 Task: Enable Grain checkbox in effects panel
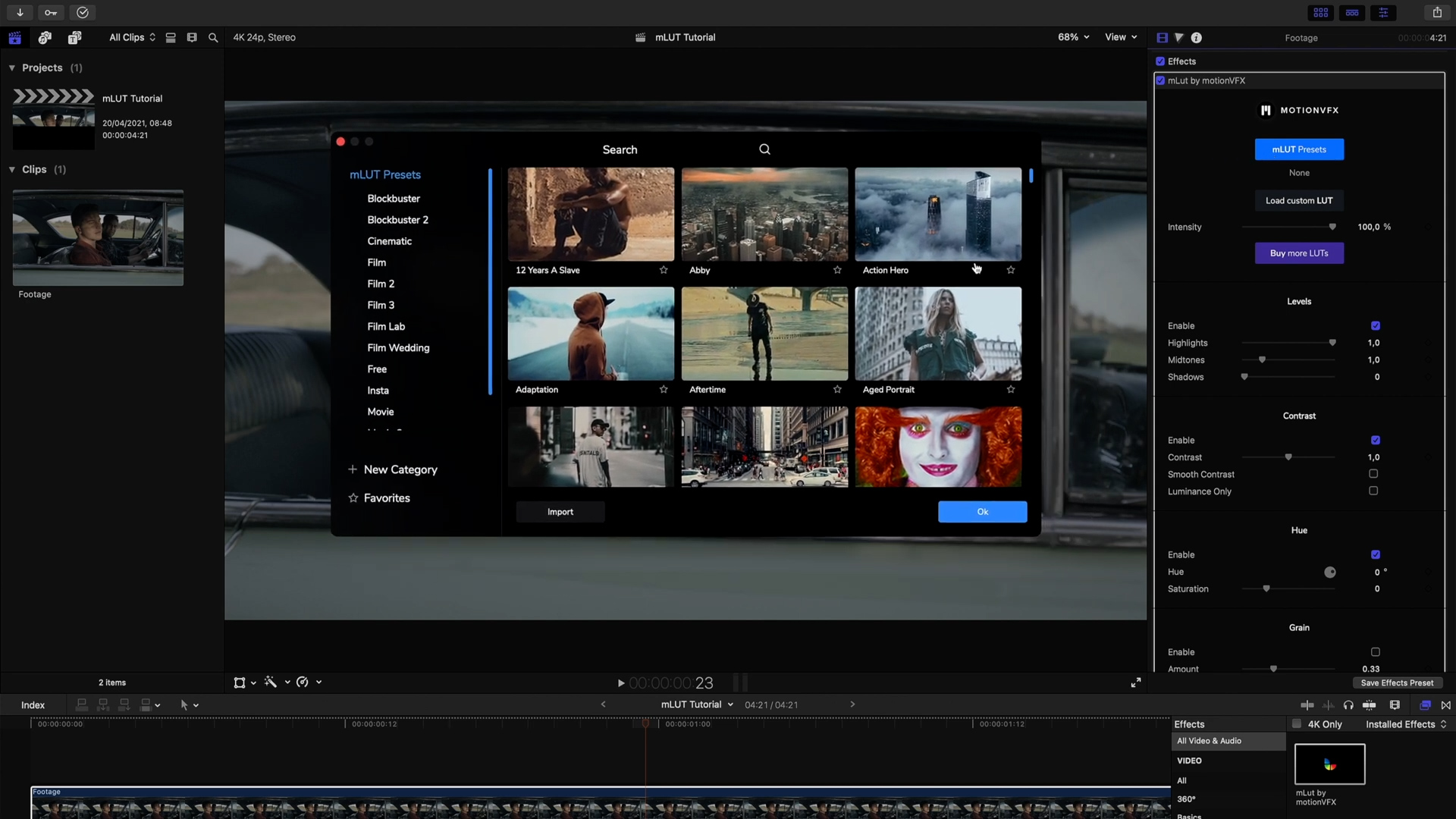[1376, 652]
